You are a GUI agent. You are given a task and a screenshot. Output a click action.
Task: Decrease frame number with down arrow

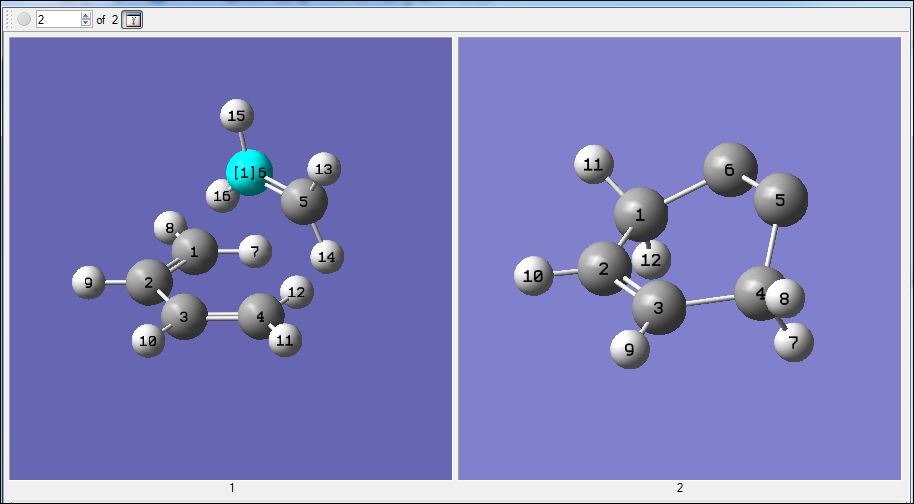click(x=86, y=23)
